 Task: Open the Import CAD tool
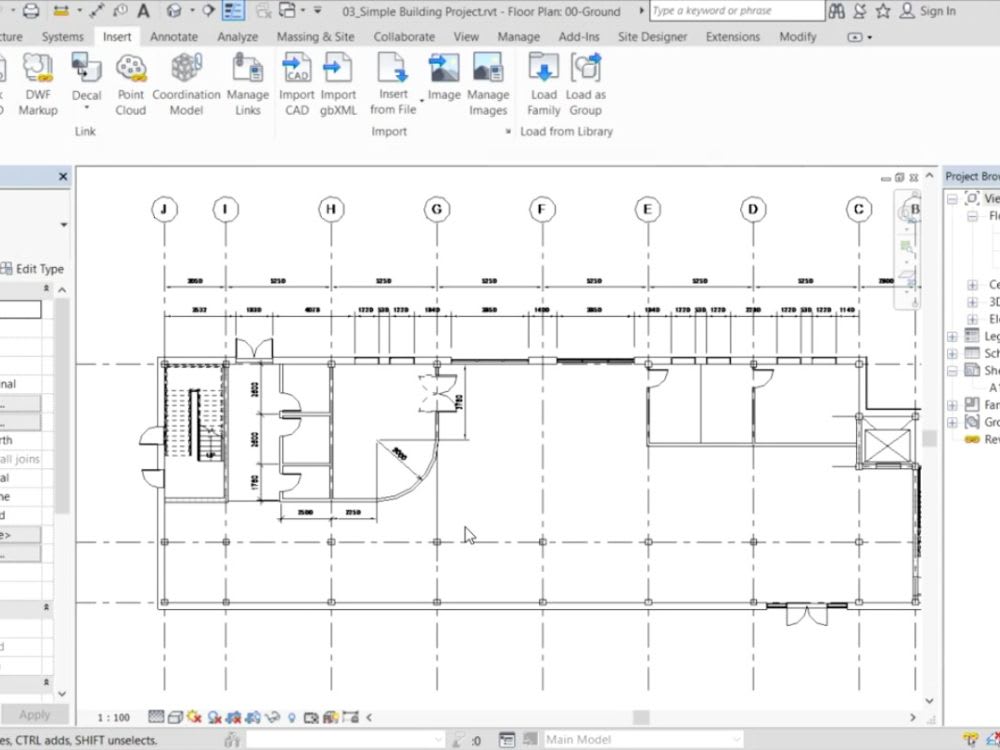click(296, 85)
